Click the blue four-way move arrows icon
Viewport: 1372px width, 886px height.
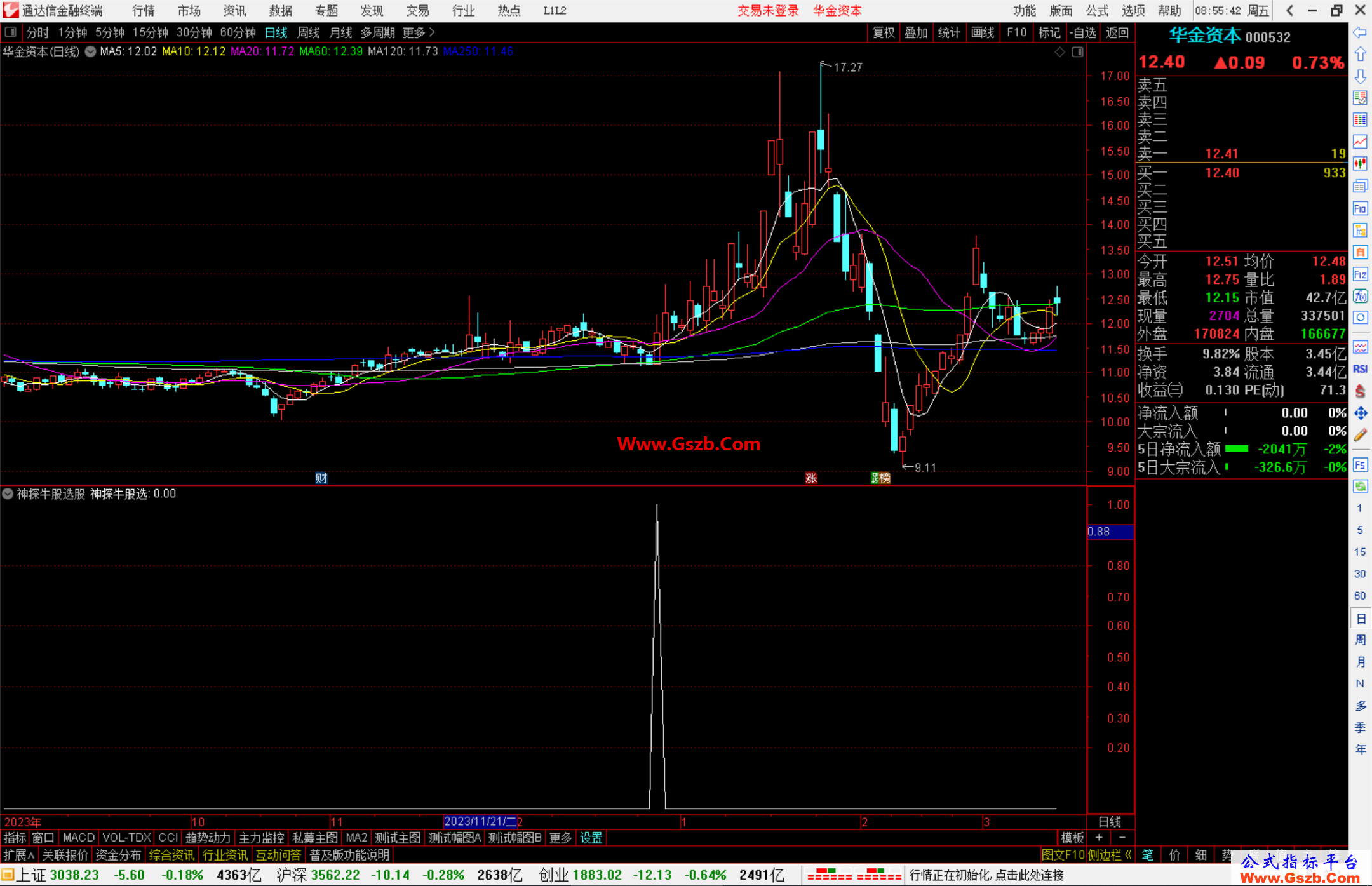pyautogui.click(x=1360, y=413)
